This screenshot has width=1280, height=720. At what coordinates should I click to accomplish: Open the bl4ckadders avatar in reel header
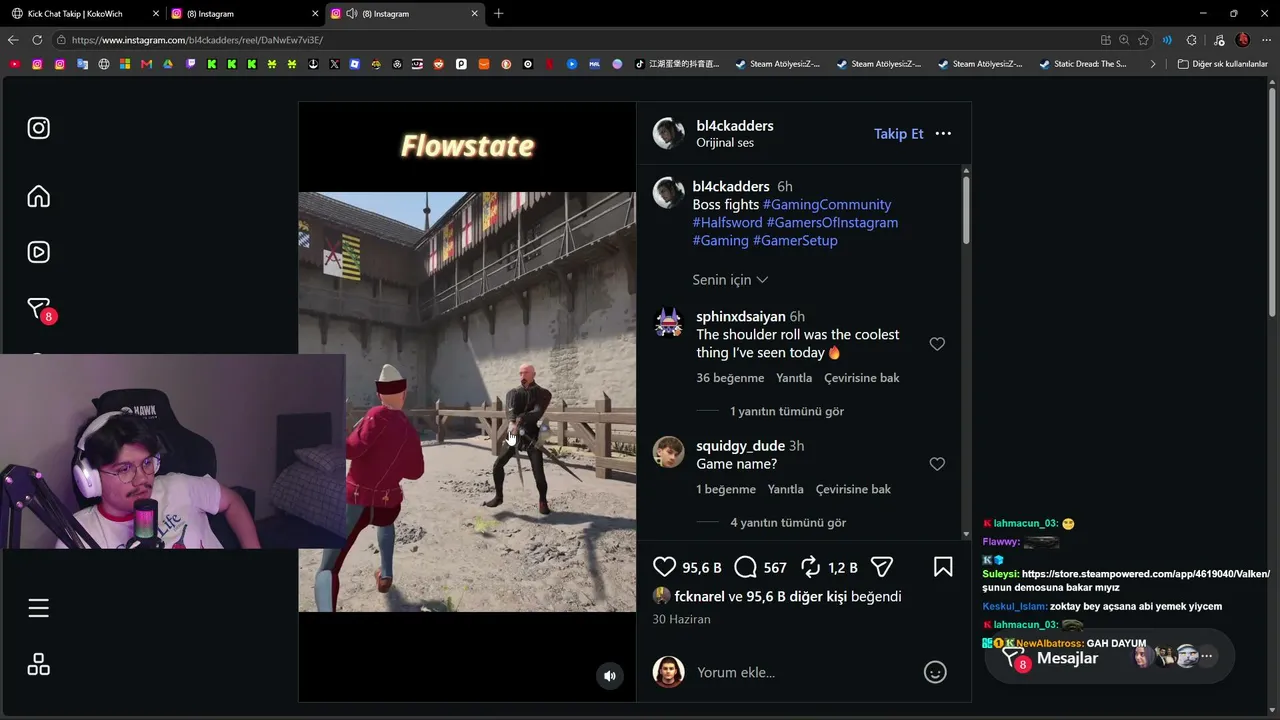(668, 133)
